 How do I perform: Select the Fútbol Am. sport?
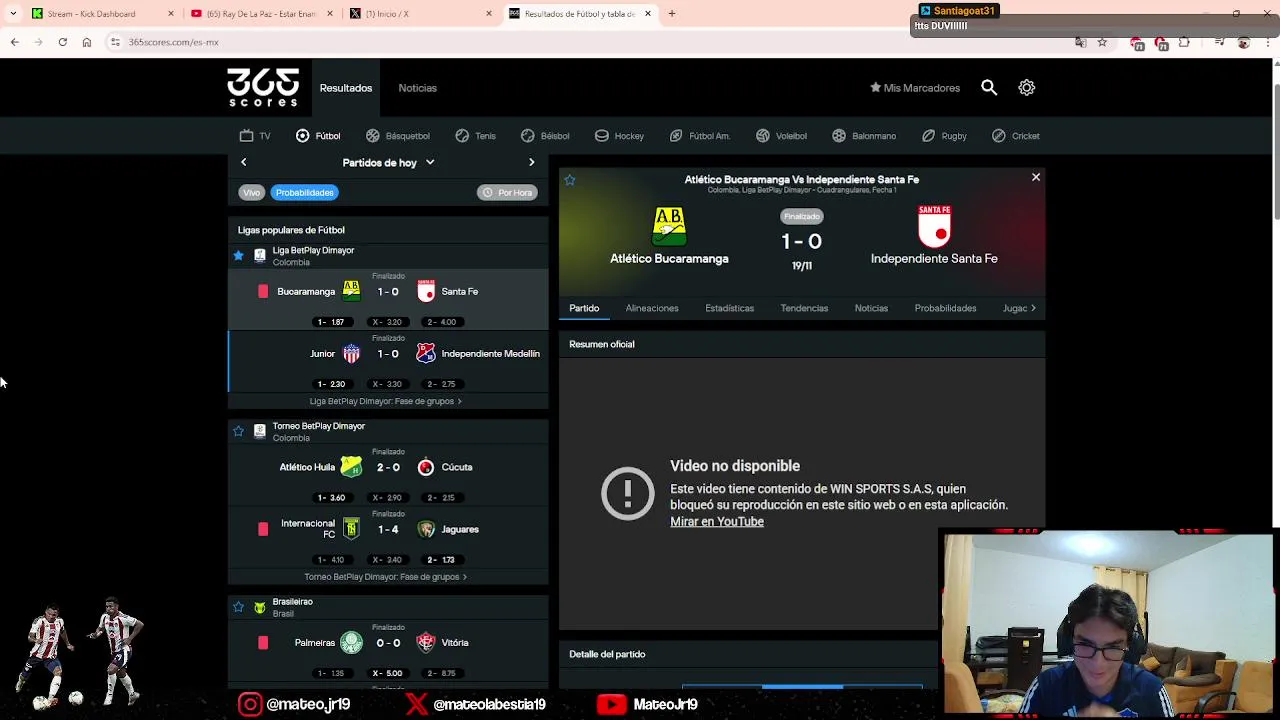coord(700,136)
